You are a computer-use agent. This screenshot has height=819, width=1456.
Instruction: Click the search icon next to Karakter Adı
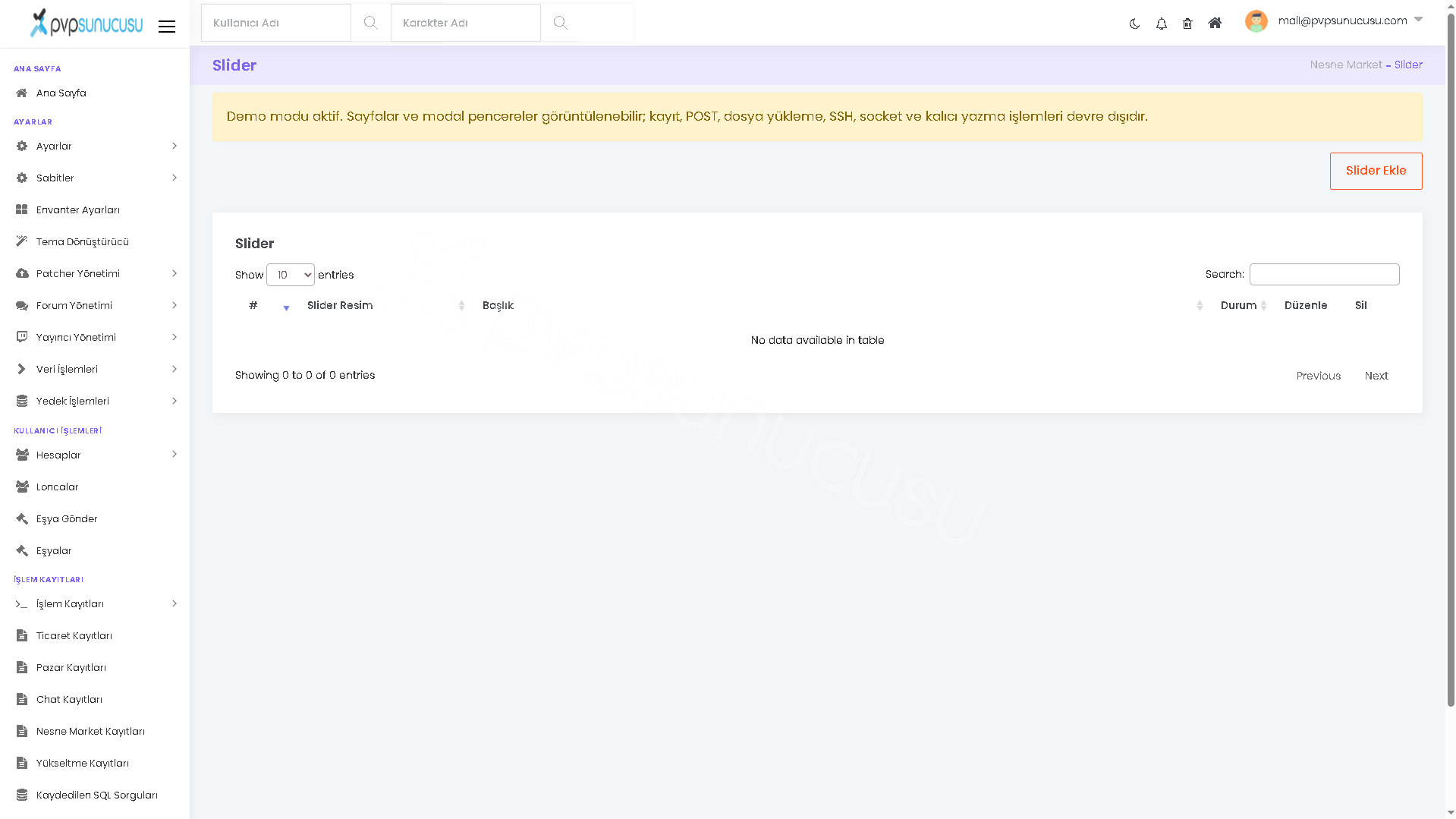pos(560,23)
